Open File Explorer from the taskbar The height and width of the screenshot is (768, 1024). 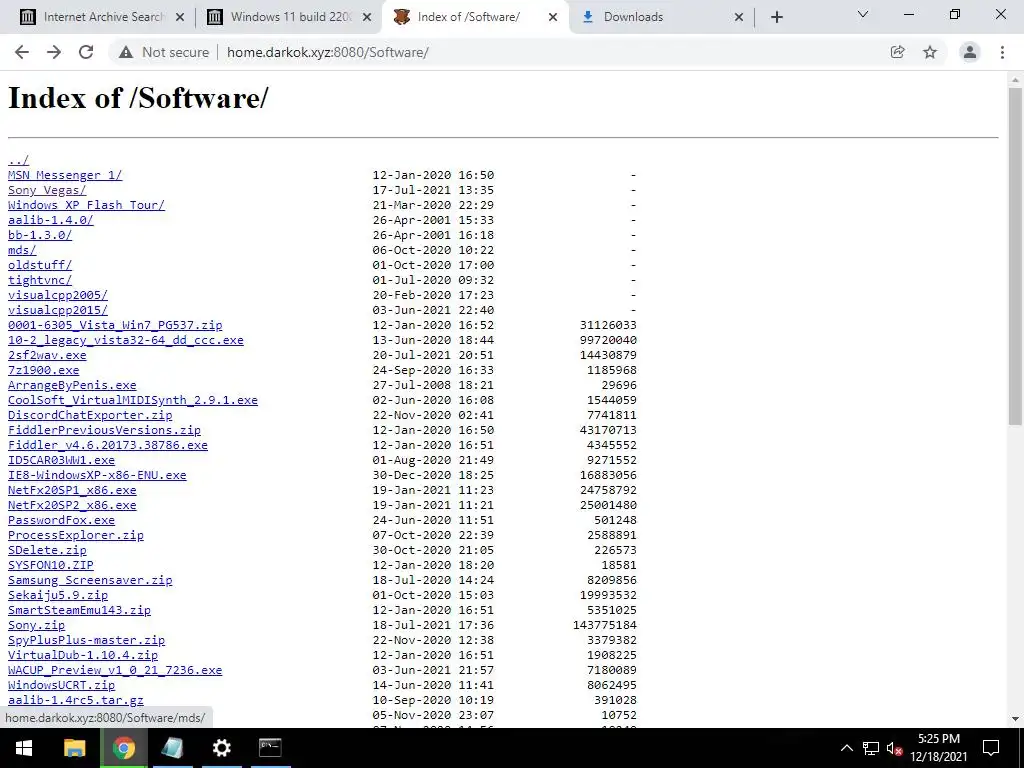tap(74, 748)
